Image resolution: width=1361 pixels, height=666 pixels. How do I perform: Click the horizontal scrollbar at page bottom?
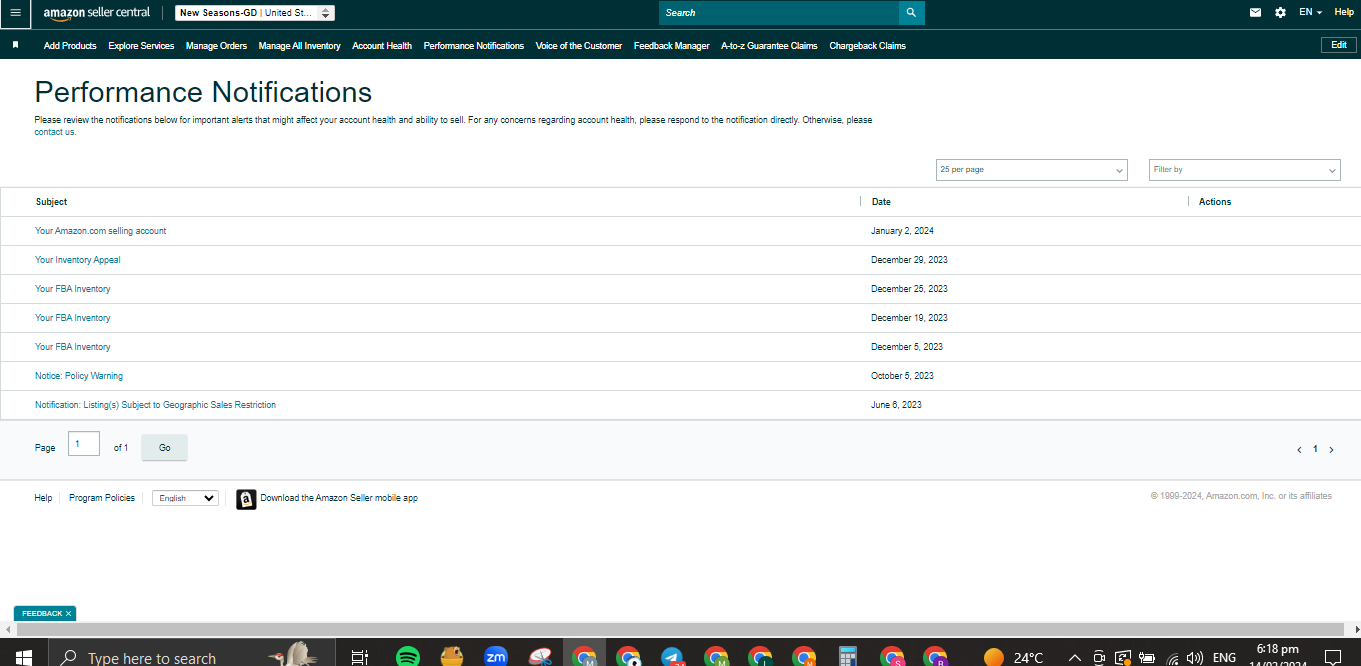[x=680, y=630]
